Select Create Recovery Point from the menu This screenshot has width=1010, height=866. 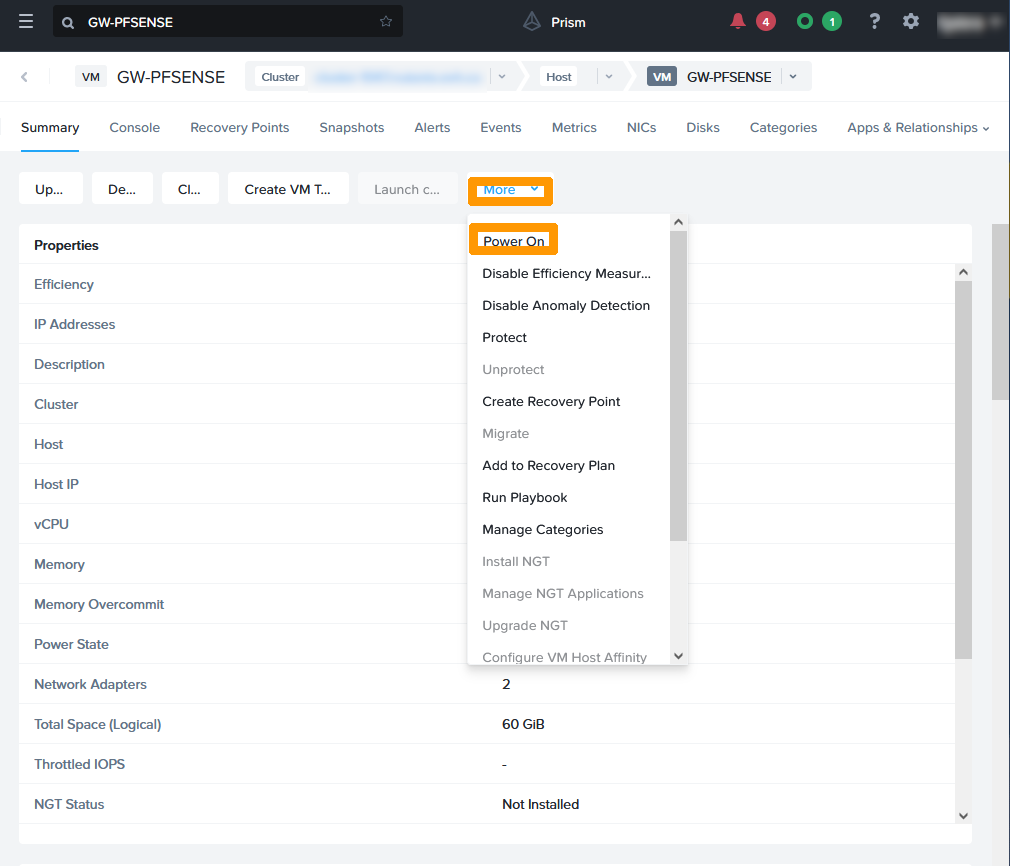click(552, 401)
